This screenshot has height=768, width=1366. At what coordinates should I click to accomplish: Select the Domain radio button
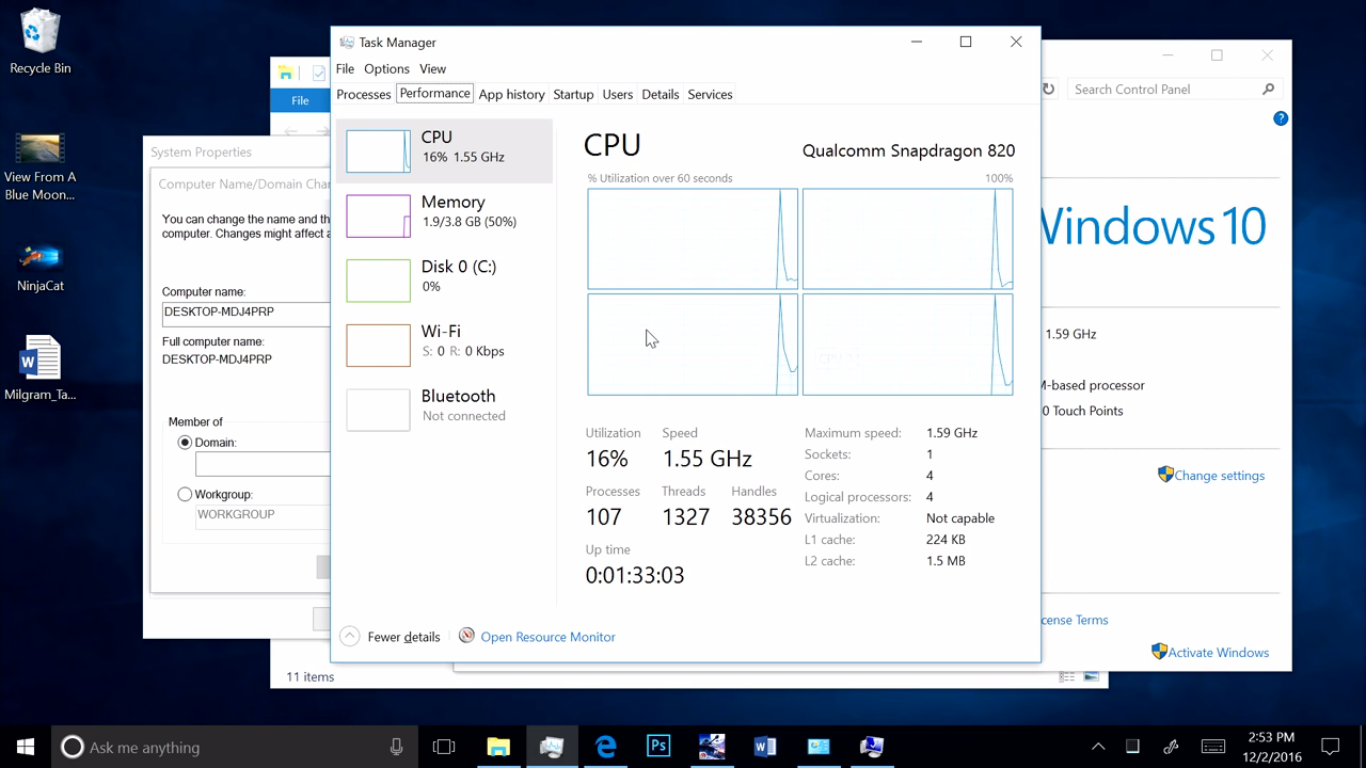click(x=185, y=442)
